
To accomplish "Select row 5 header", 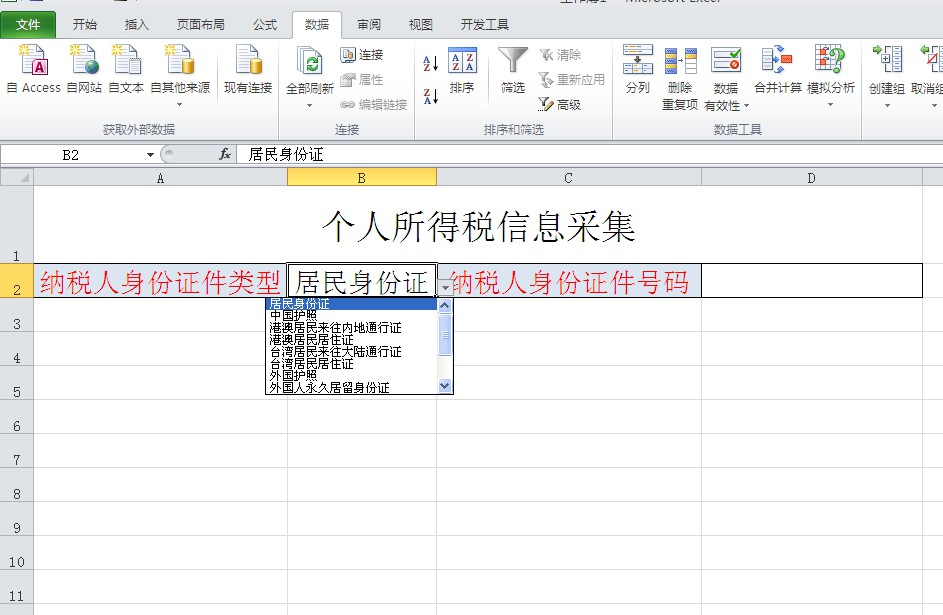I will coord(17,383).
